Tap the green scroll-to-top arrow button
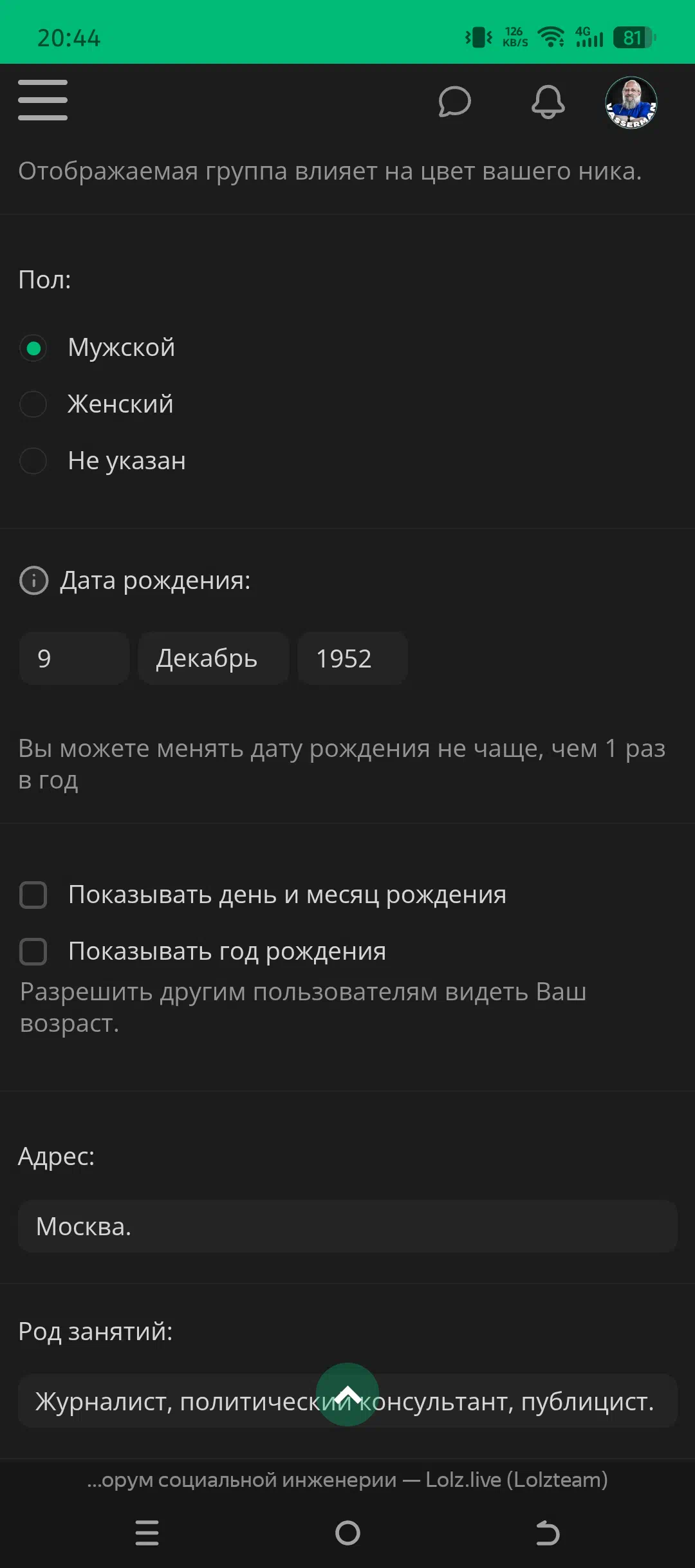The width and height of the screenshot is (695, 1568). 347,1394
